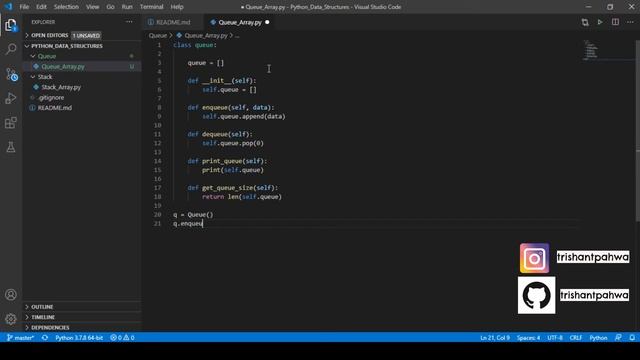Open the File menu
Screen dimensions: 640x360
[24, 7]
